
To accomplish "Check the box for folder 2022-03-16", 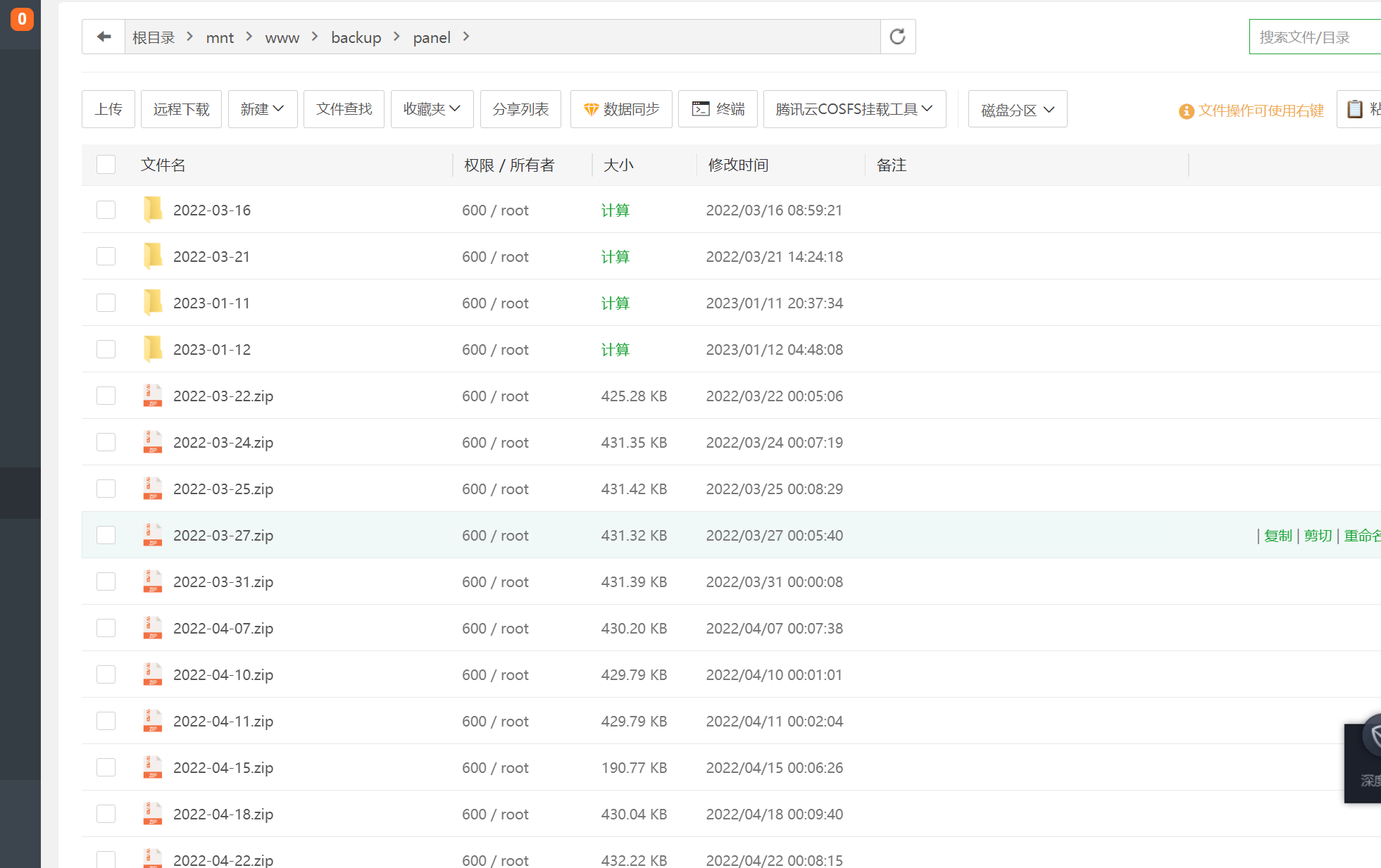I will point(106,210).
